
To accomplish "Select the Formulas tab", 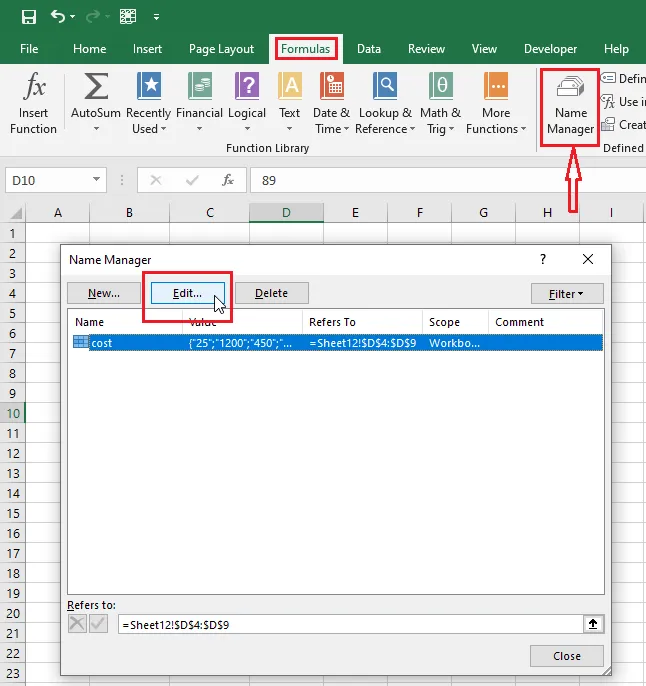I will 306,49.
